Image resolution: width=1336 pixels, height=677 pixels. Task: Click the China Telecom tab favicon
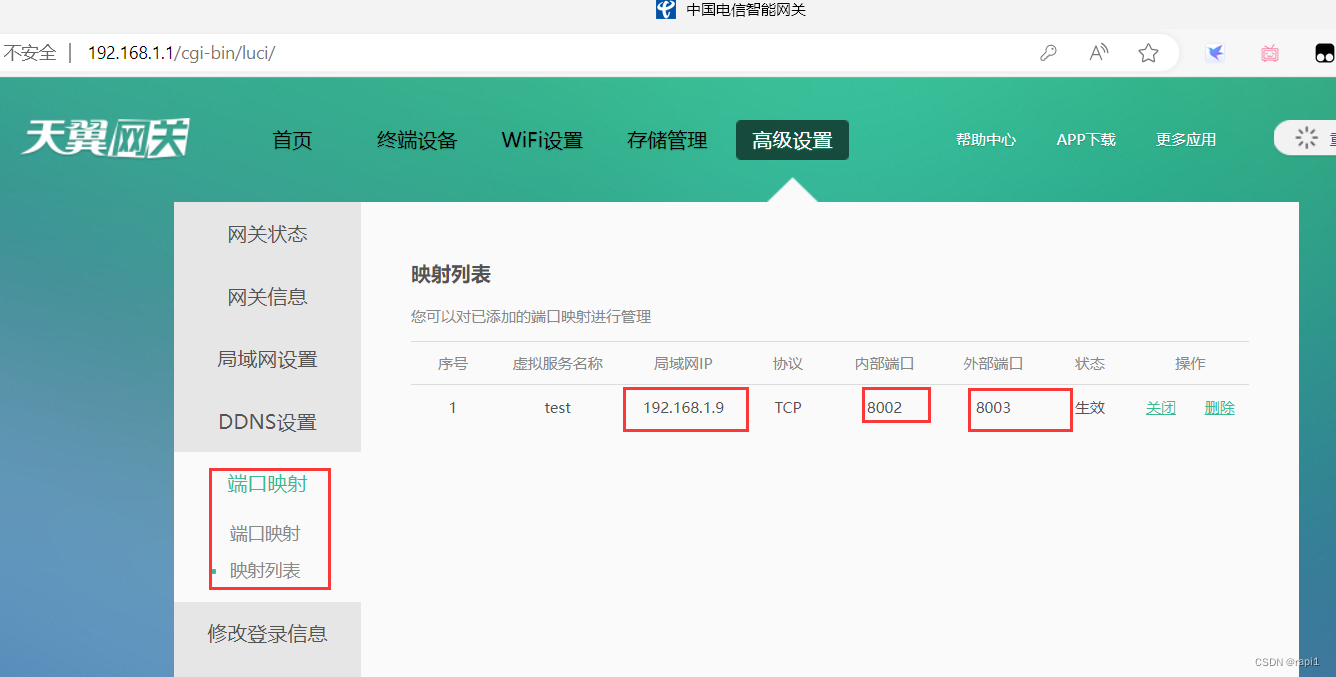coord(666,10)
